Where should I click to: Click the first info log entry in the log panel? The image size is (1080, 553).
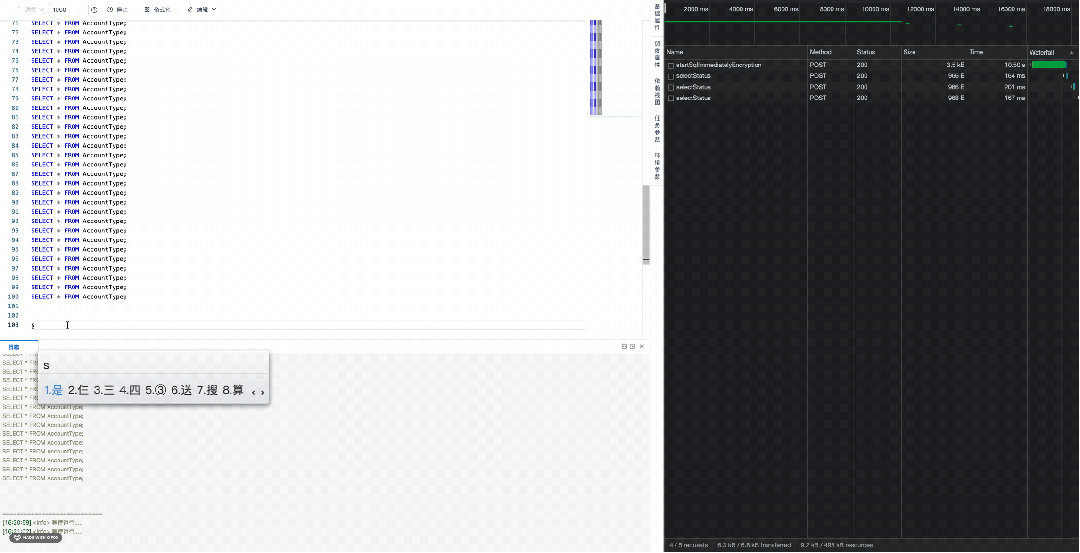pos(41,523)
